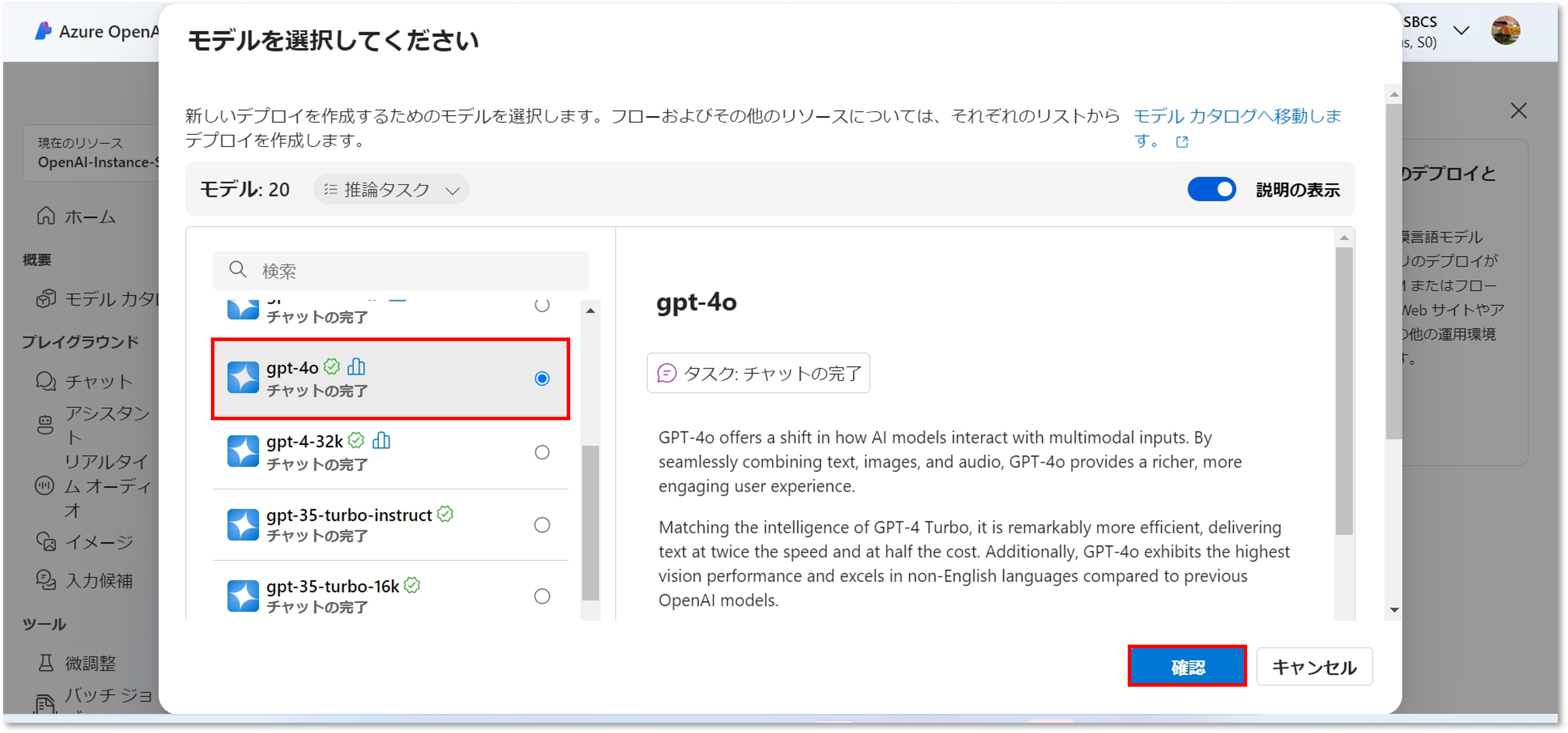Click the gpt-4o model logo icon

(243, 377)
